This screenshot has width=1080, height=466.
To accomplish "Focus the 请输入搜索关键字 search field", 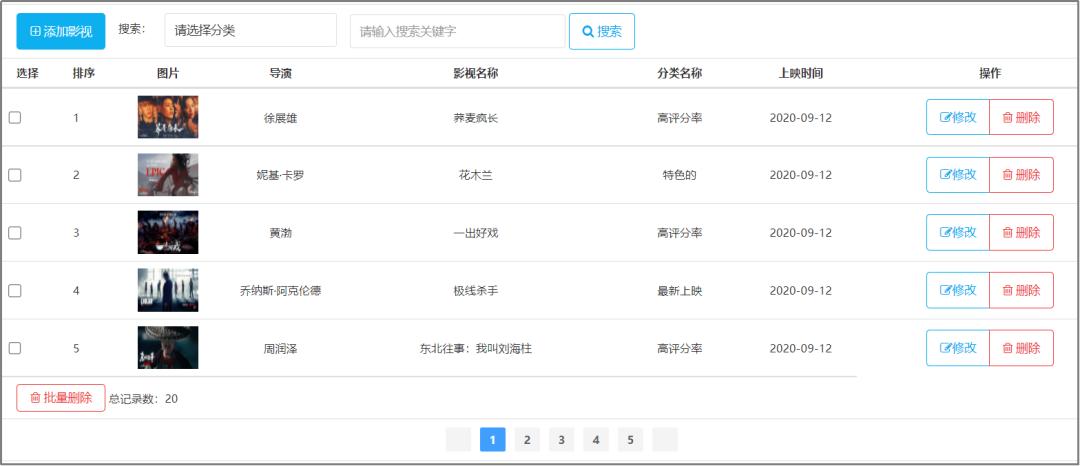I will 457,31.
